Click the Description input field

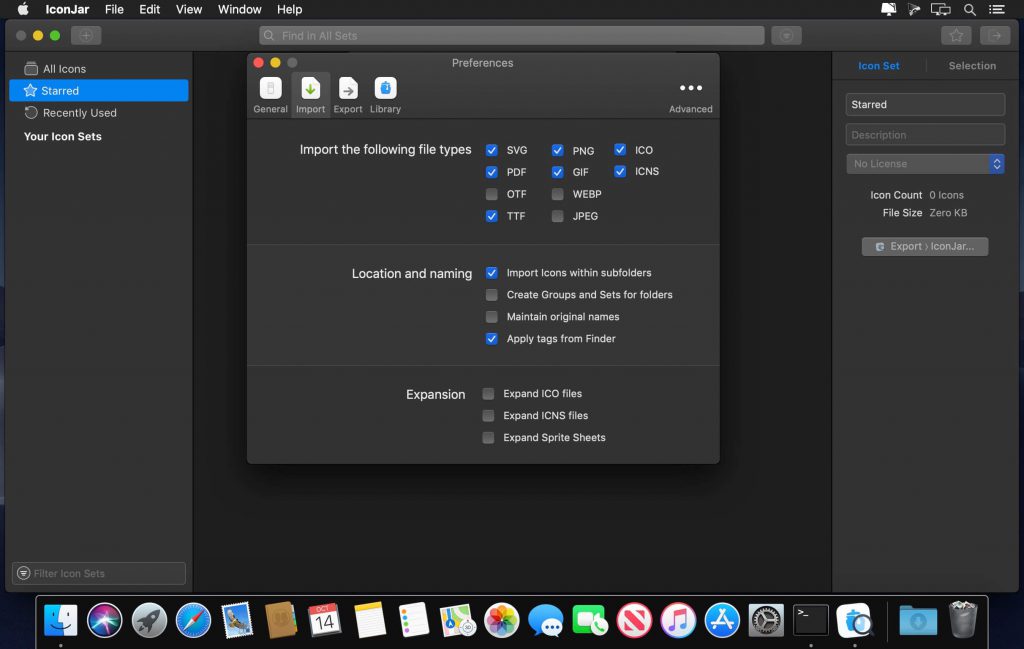[925, 135]
